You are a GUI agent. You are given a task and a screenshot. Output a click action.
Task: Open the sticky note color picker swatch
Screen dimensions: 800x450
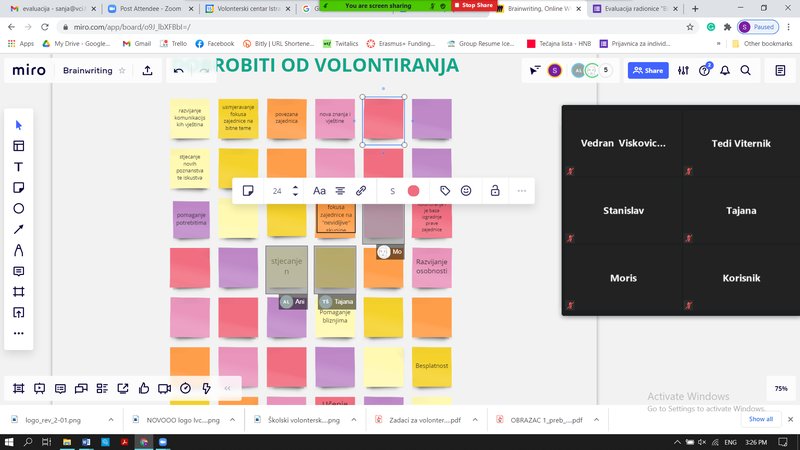[x=413, y=190]
